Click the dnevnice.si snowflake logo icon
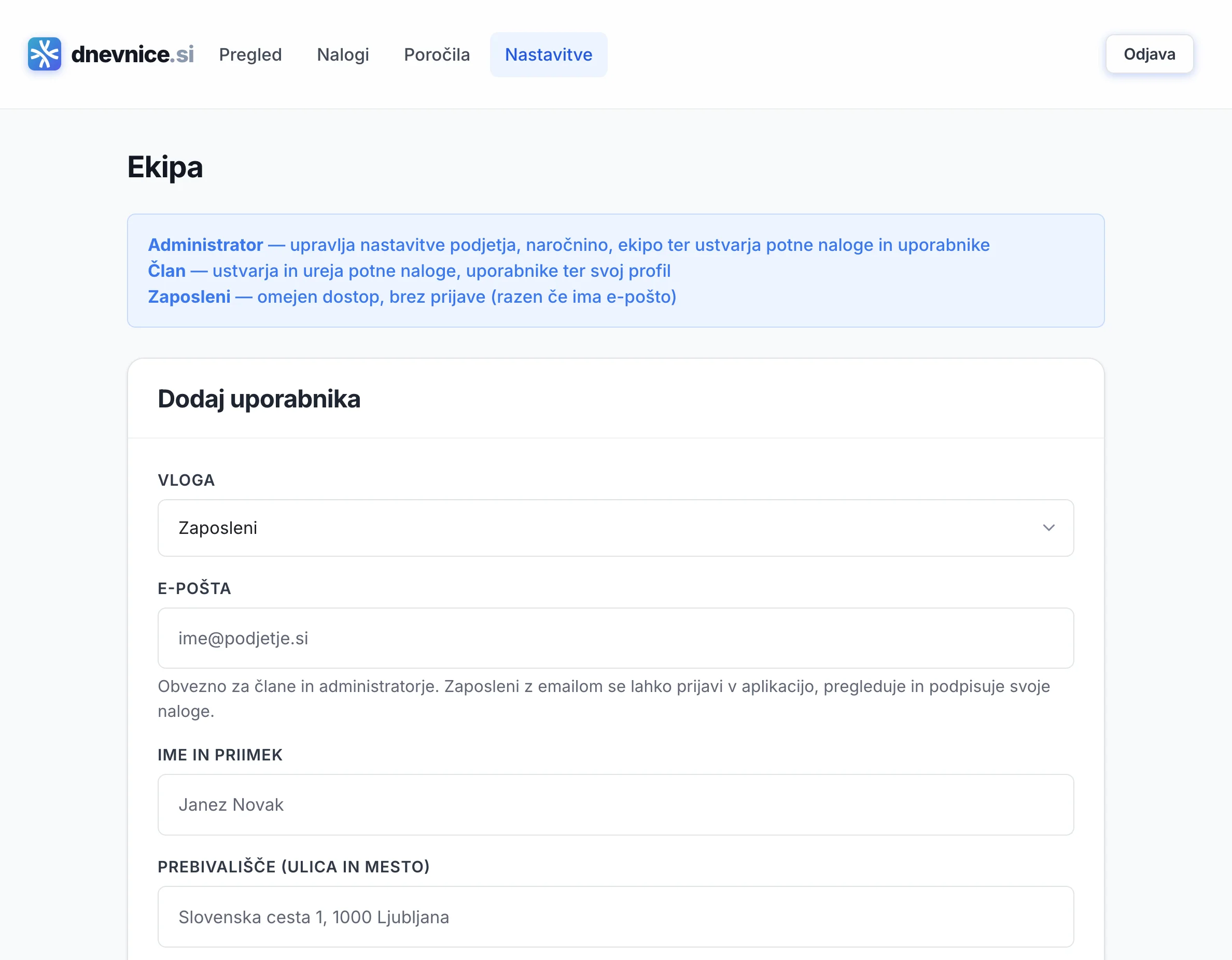 coord(45,54)
